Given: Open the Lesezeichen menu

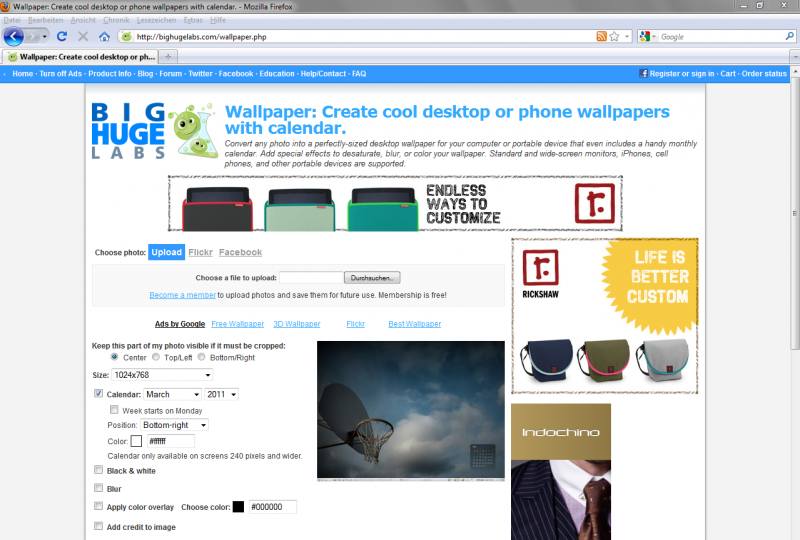Looking at the screenshot, I should 157,20.
